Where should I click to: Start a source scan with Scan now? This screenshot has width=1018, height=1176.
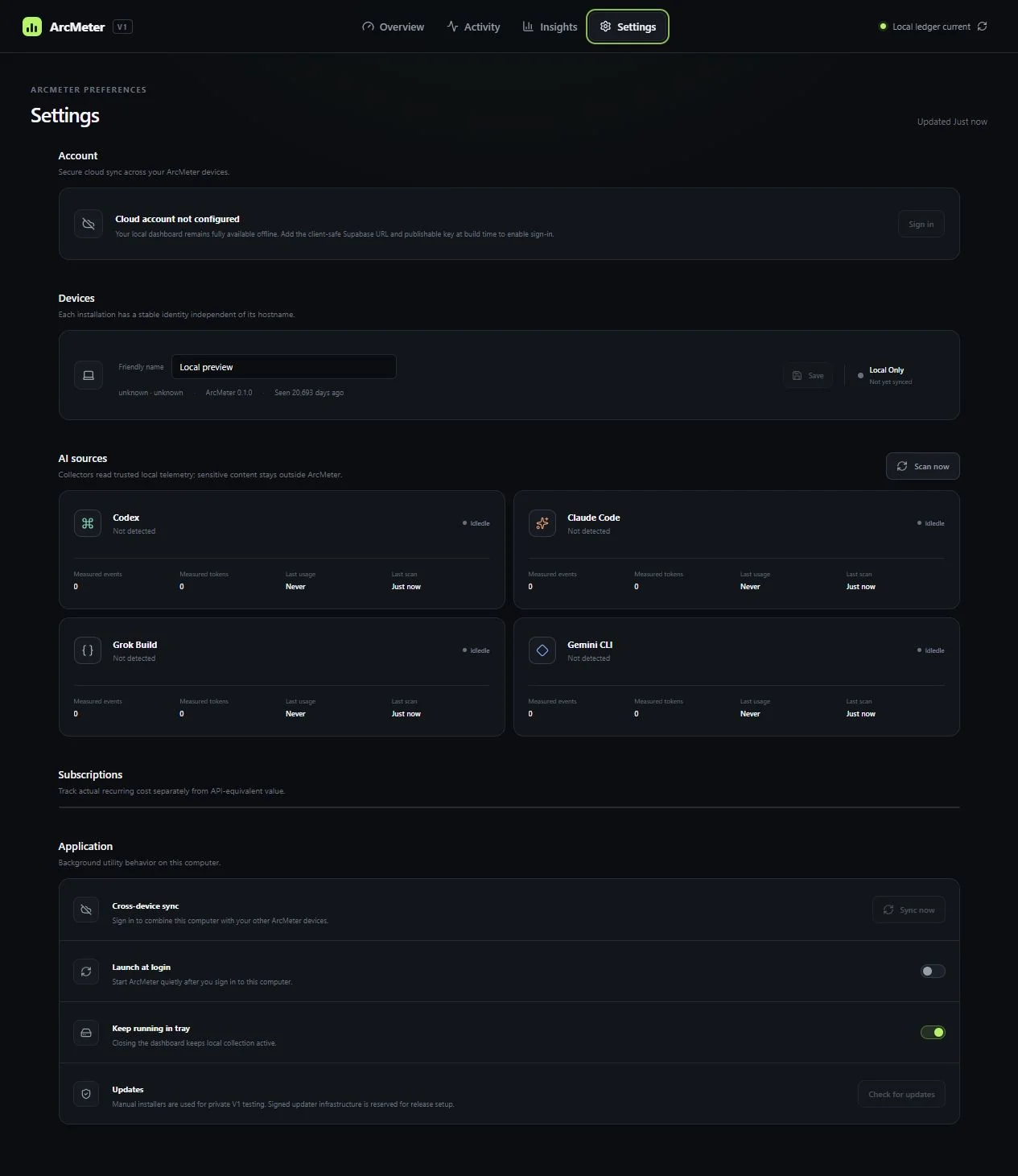(922, 466)
